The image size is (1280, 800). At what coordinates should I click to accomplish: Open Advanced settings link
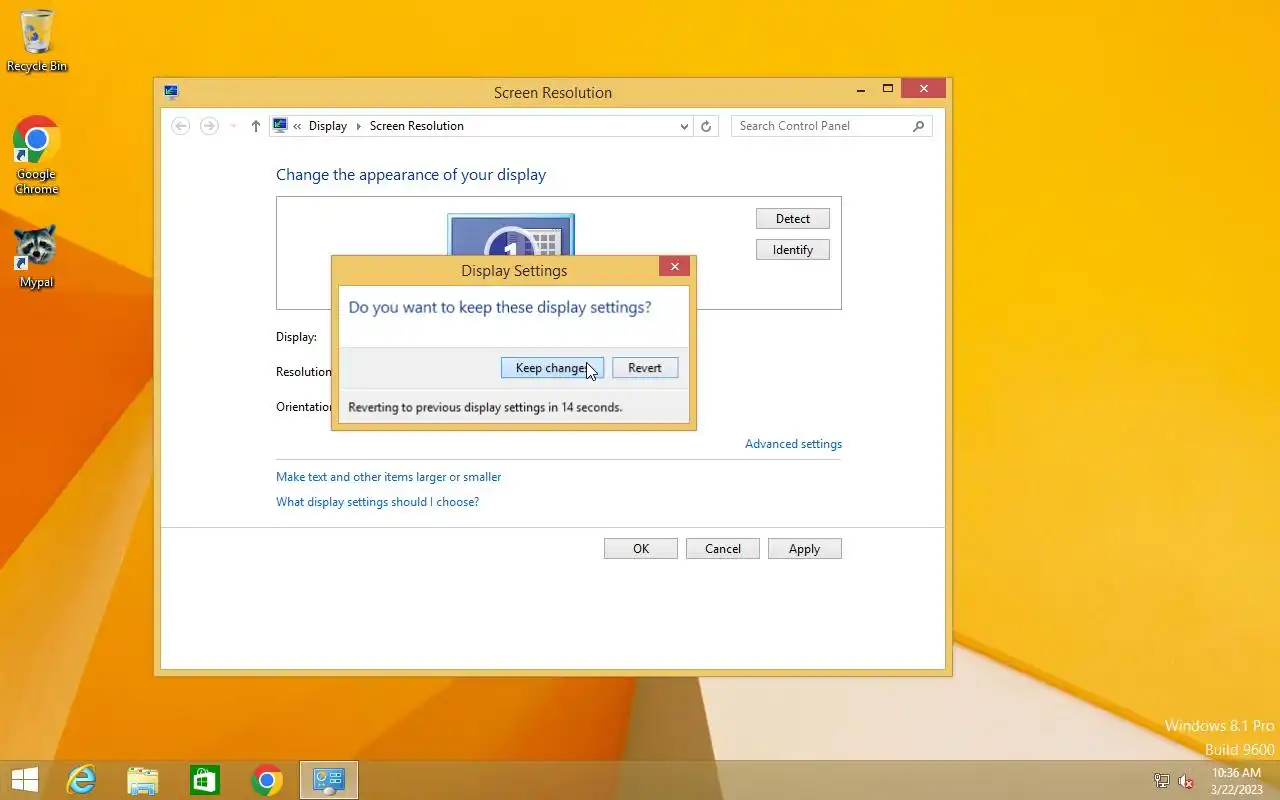(793, 444)
